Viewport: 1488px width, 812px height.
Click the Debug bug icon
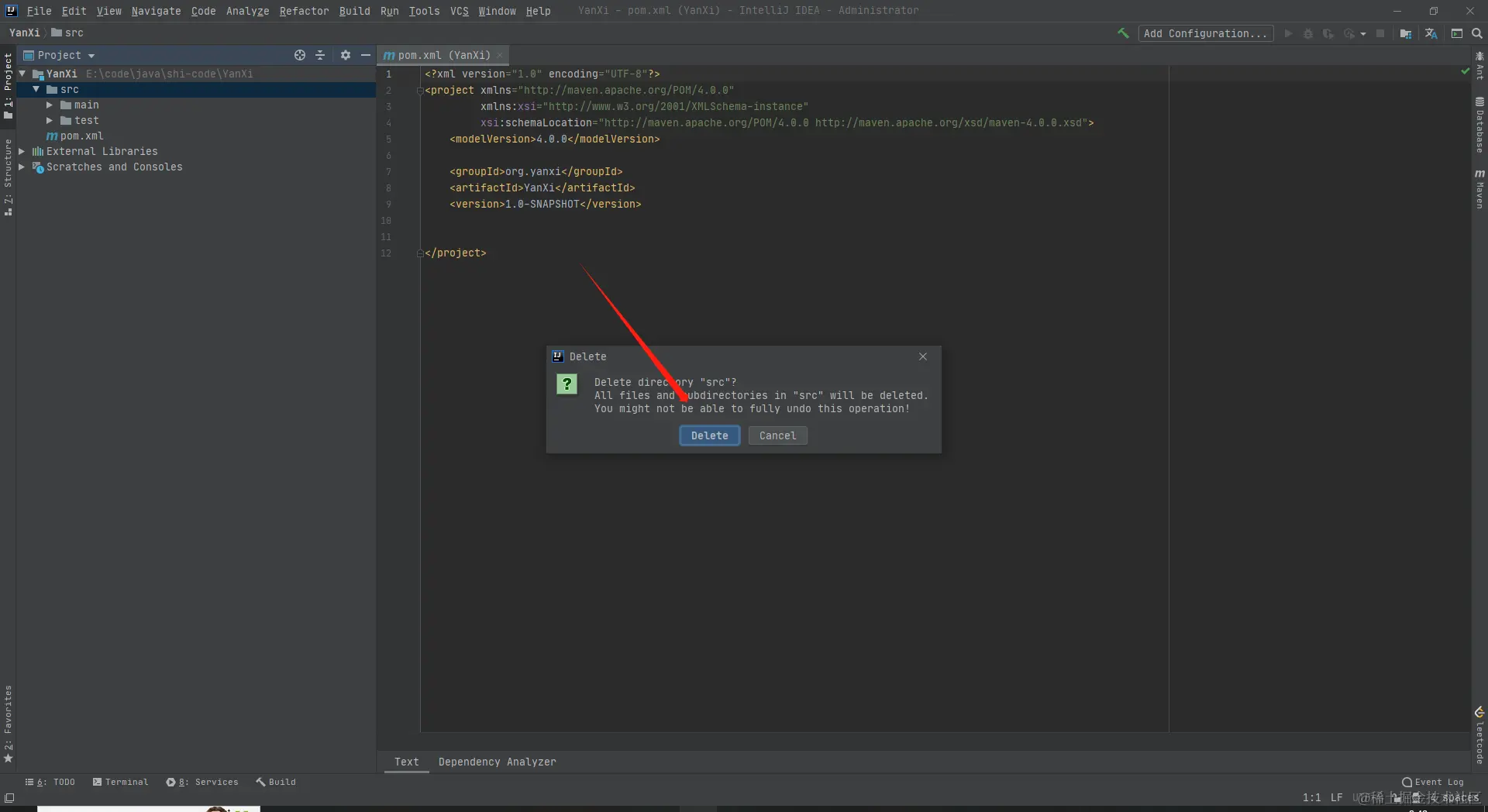[x=1308, y=33]
